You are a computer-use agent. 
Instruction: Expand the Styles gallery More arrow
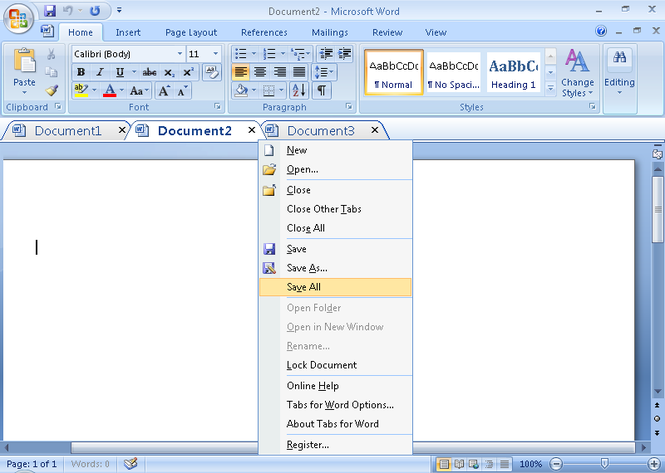coord(550,89)
